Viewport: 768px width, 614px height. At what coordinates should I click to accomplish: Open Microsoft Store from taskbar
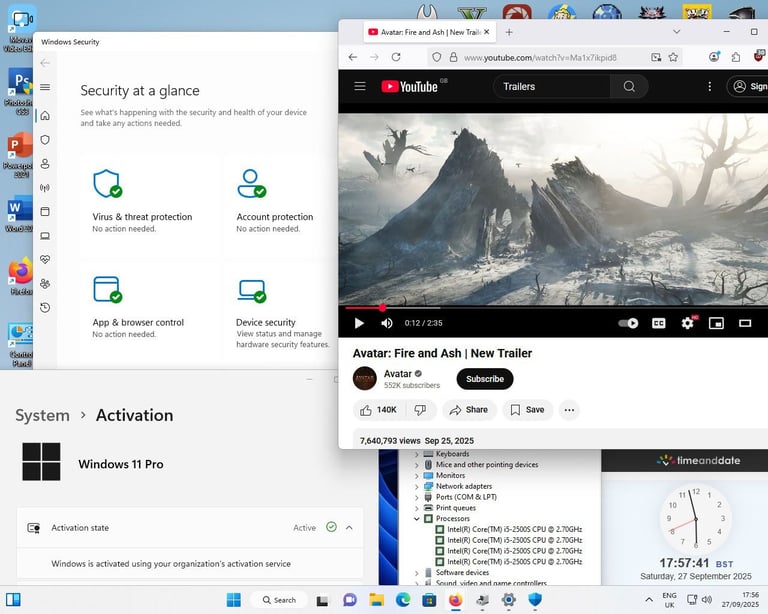click(x=429, y=600)
